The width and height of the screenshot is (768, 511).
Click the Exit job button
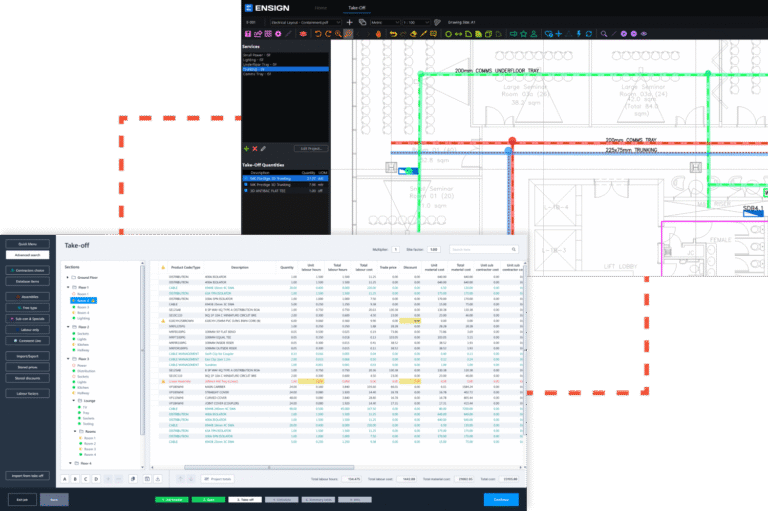pos(22,500)
